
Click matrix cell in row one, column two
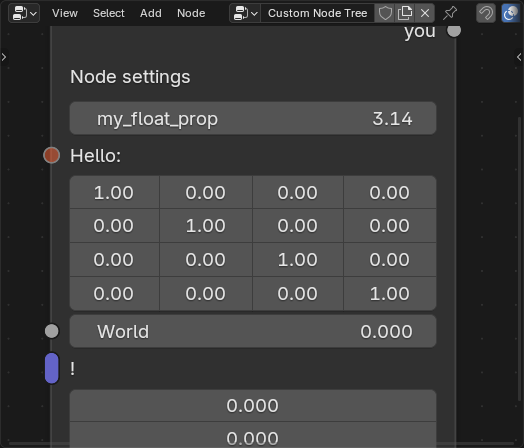(206, 192)
